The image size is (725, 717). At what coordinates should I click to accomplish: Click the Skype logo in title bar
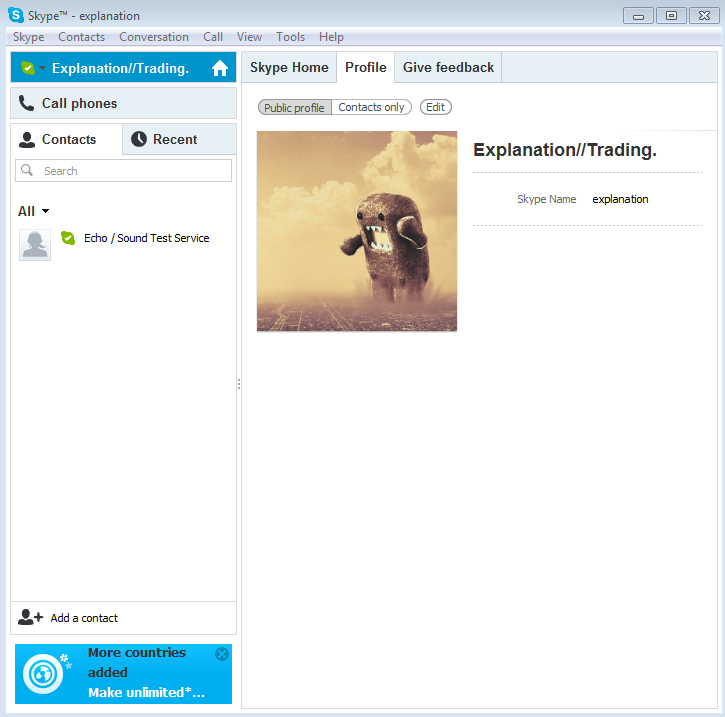point(16,15)
